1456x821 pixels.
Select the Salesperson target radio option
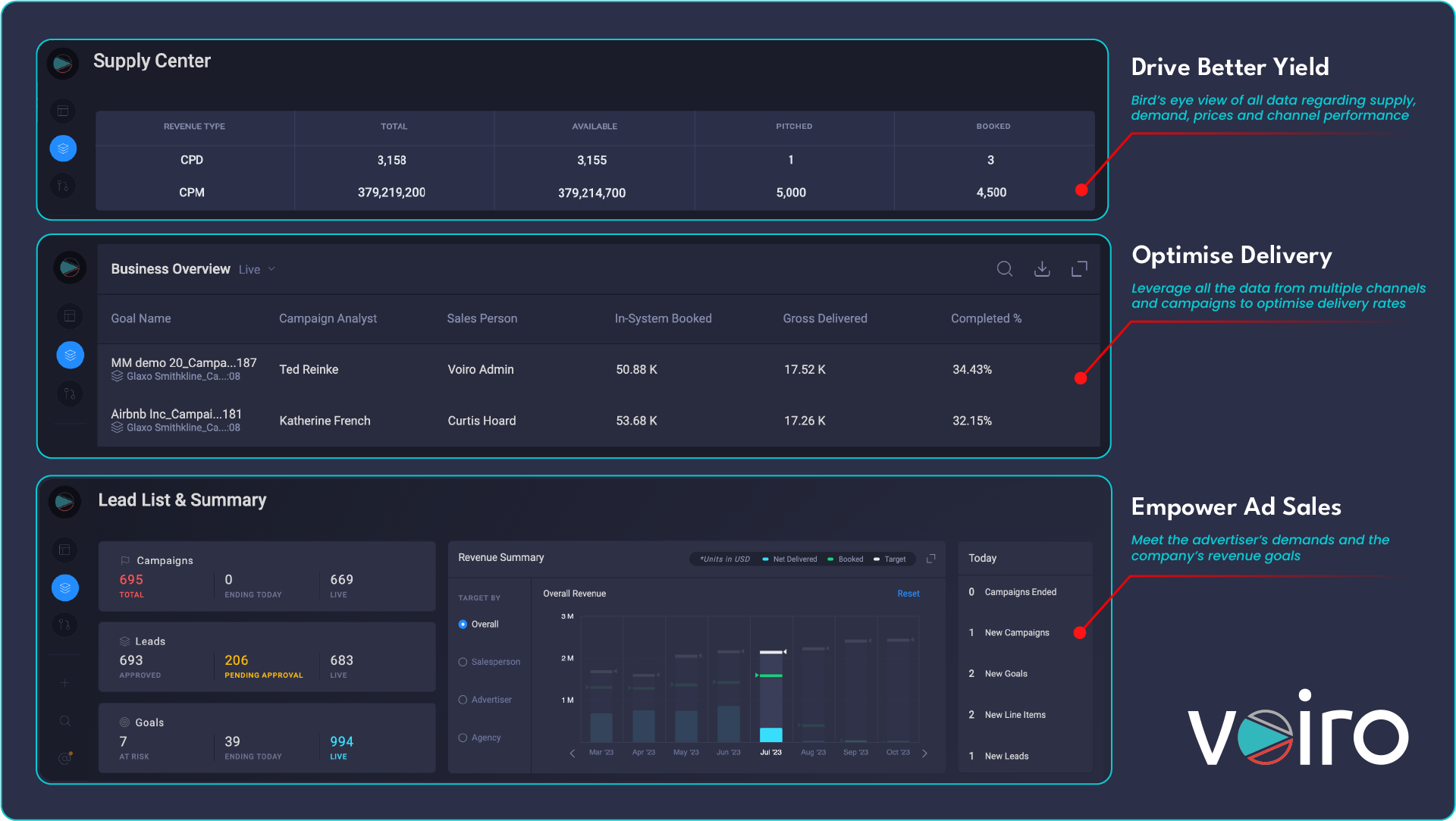pyautogui.click(x=489, y=662)
